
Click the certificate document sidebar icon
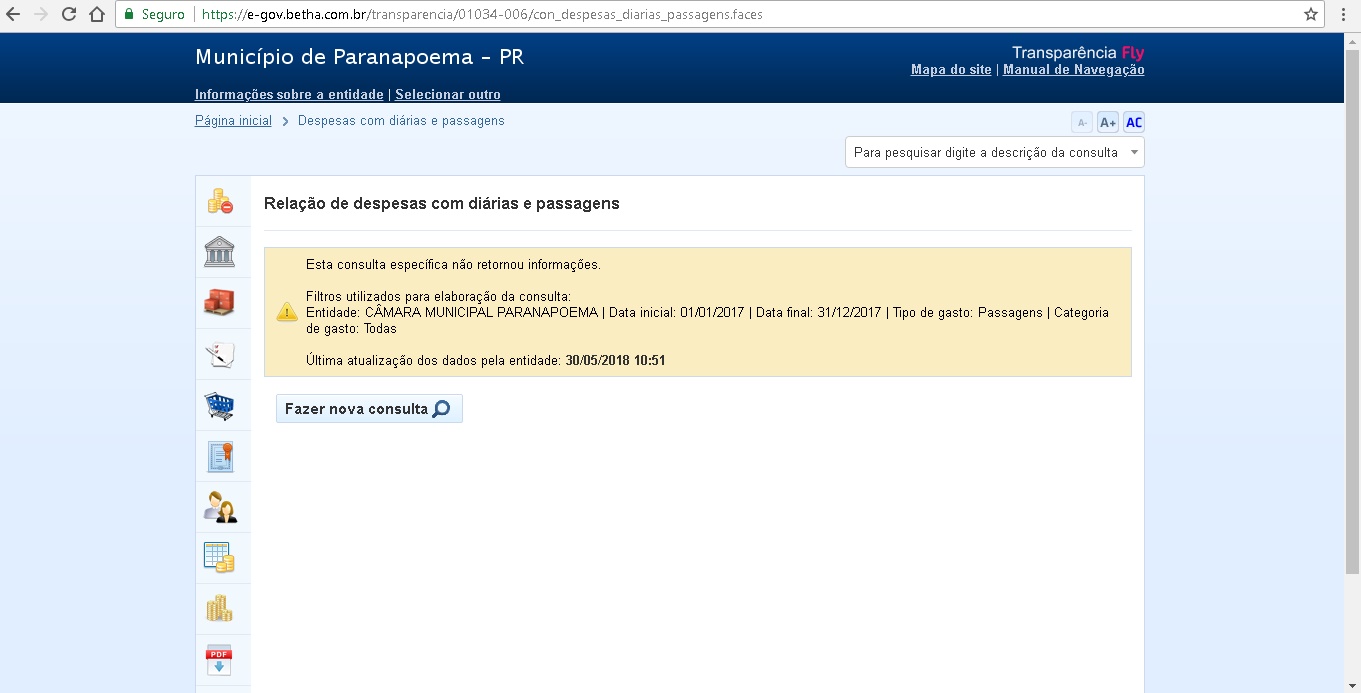220,456
